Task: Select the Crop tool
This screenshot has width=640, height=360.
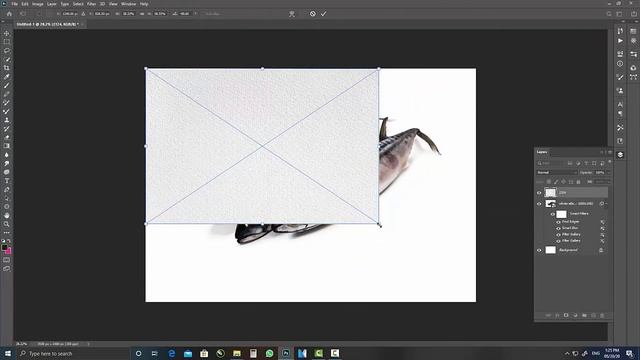Action: [7, 68]
